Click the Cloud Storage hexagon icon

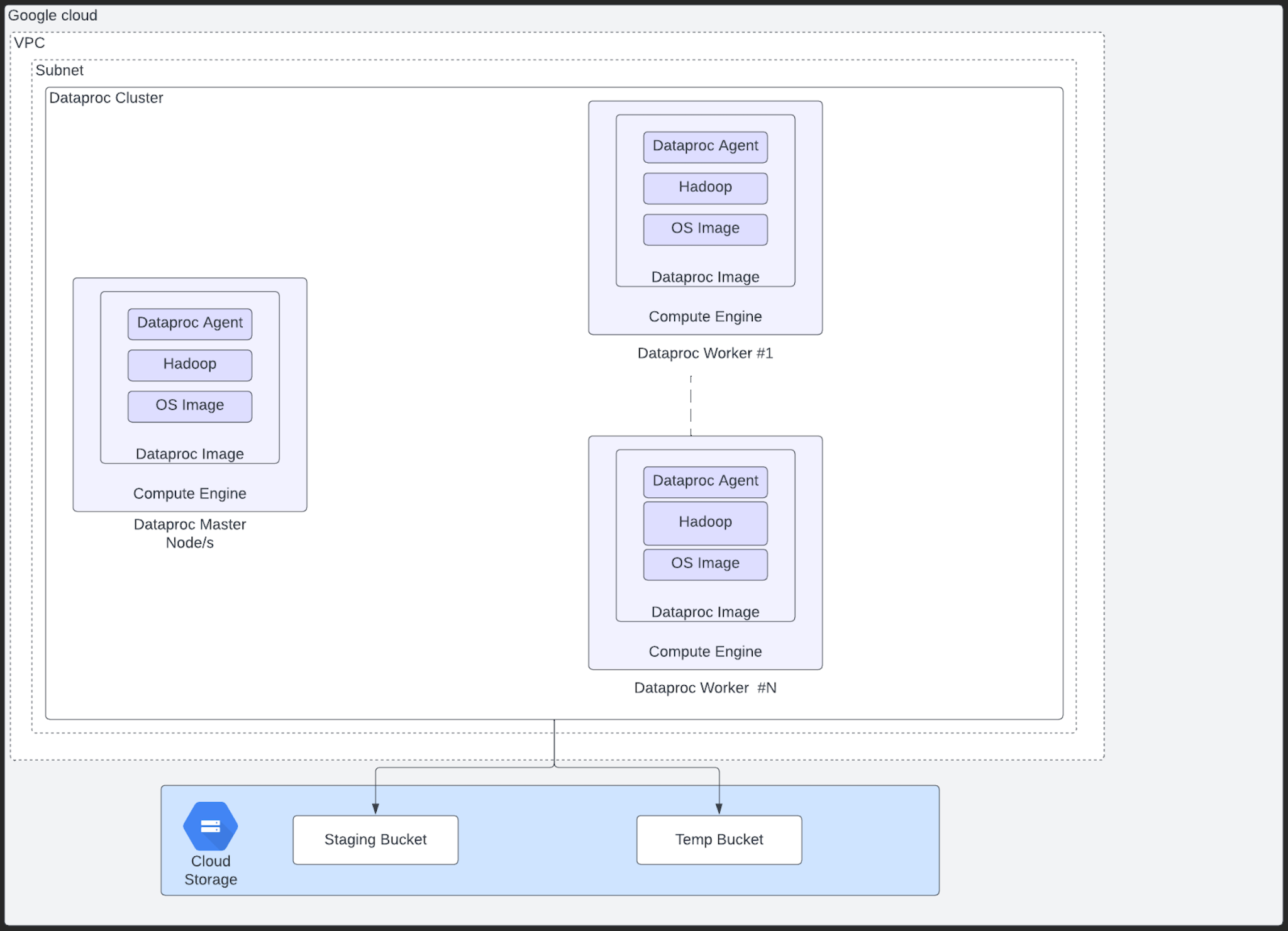(x=211, y=826)
